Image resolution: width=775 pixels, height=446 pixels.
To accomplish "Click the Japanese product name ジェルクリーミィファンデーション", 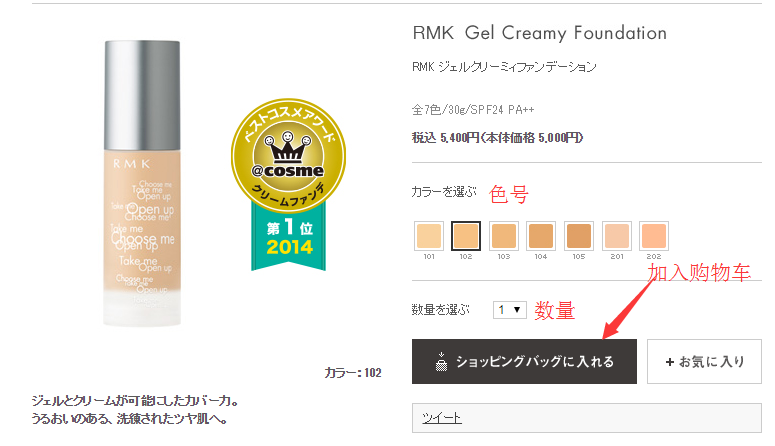I will coord(504,68).
